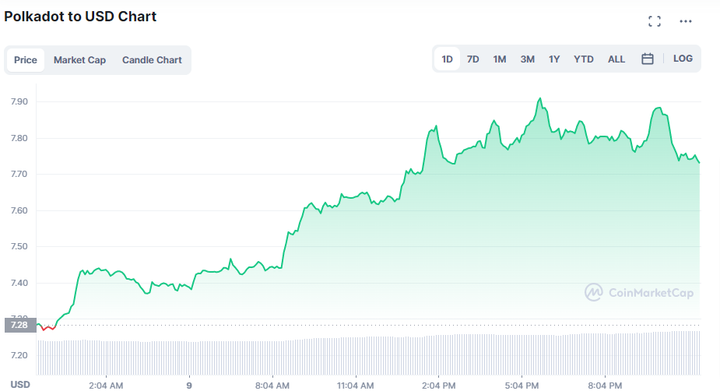Open the three-dot more options menu
Image resolution: width=720 pixels, height=392 pixels.
(686, 21)
